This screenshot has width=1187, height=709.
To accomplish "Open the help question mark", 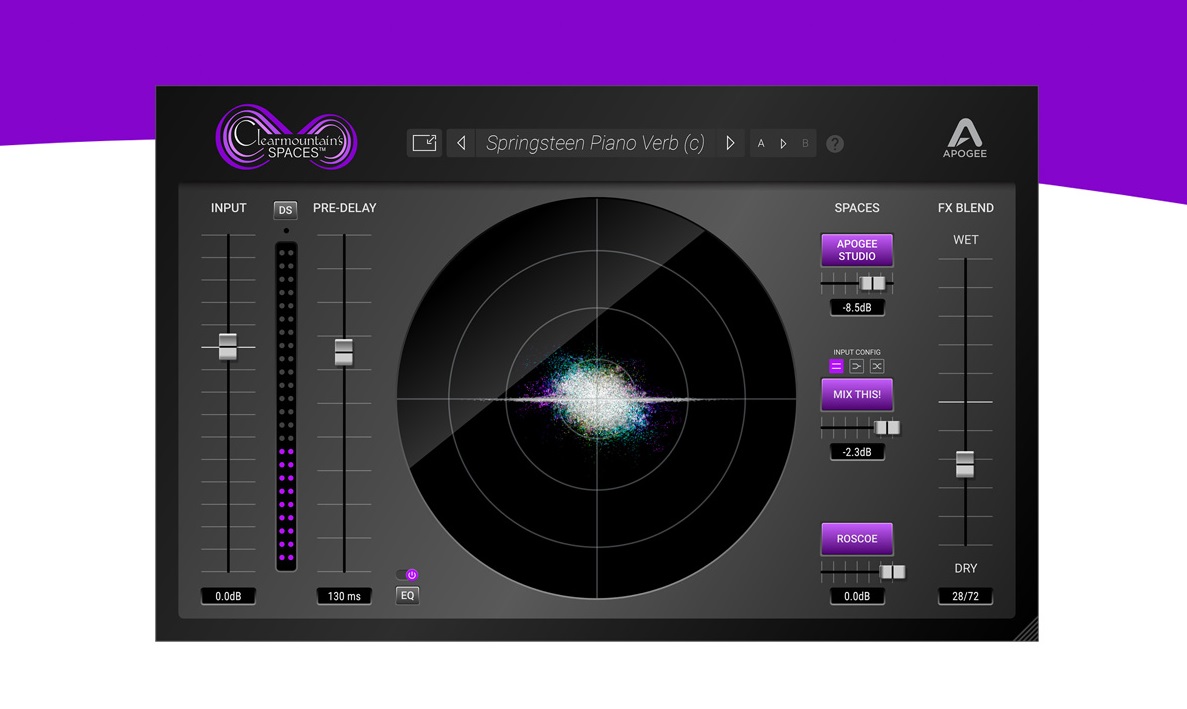I will pos(834,144).
